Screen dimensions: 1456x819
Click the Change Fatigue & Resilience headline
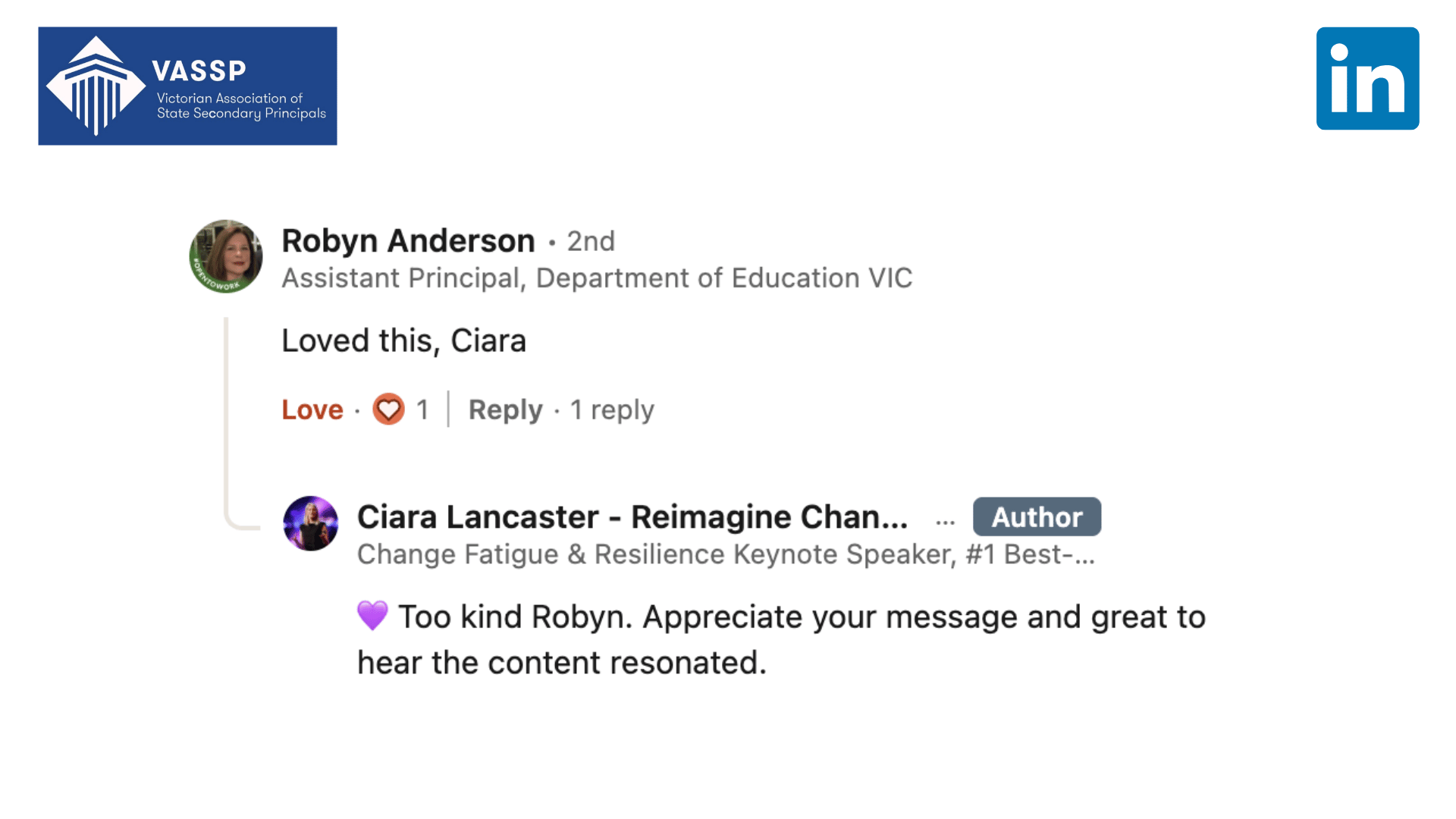coord(726,554)
